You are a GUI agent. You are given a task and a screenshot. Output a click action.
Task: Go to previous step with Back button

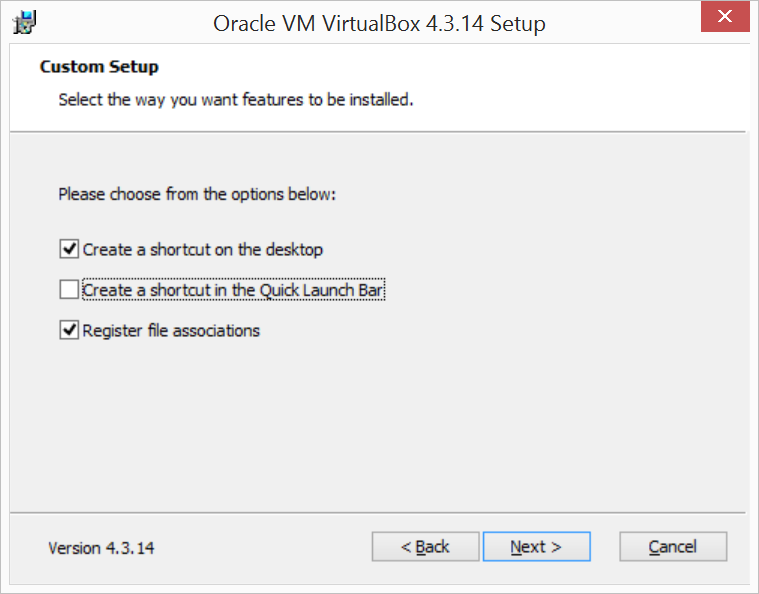point(425,547)
